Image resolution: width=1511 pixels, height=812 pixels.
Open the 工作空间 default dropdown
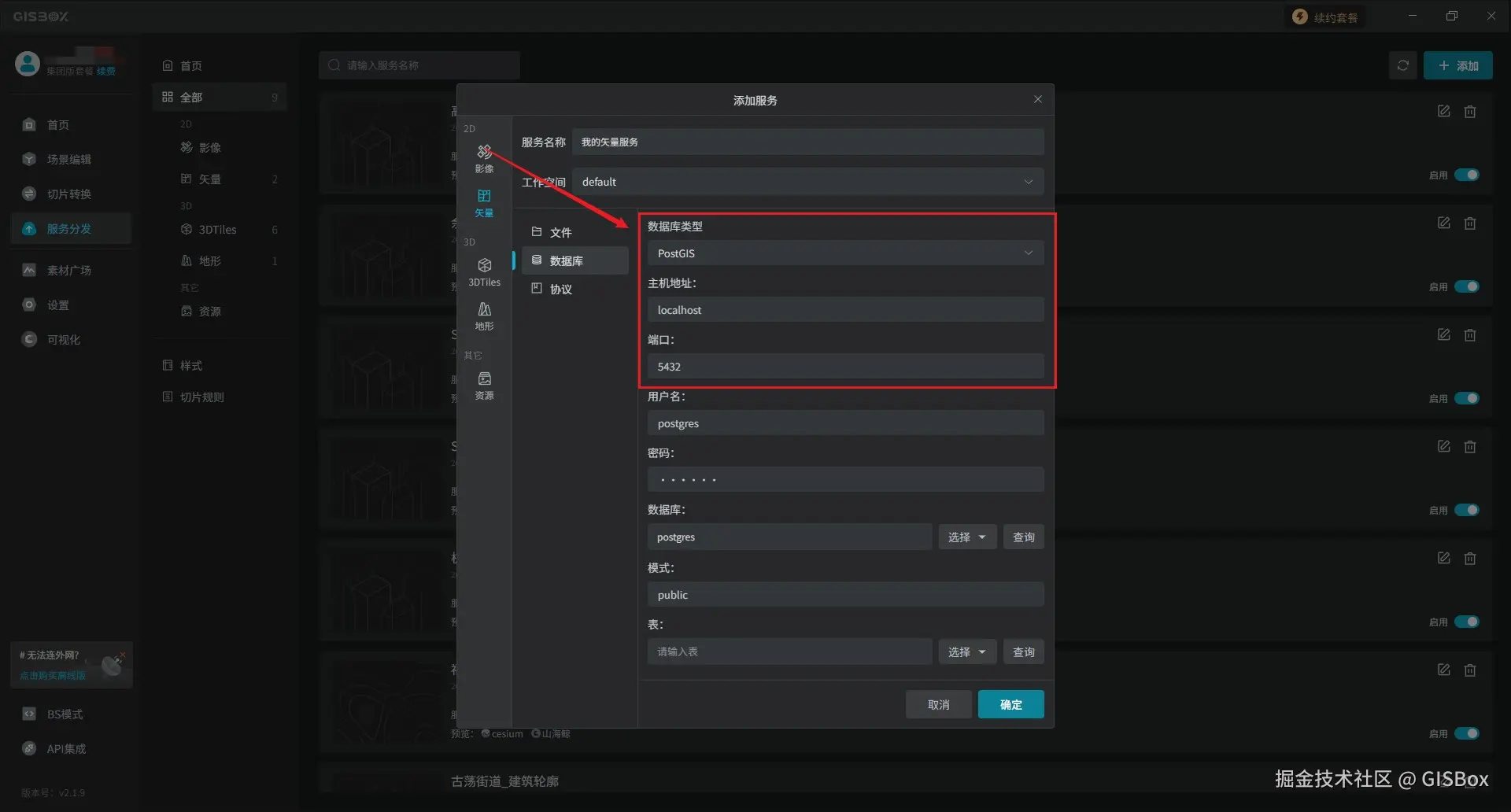[x=807, y=182]
